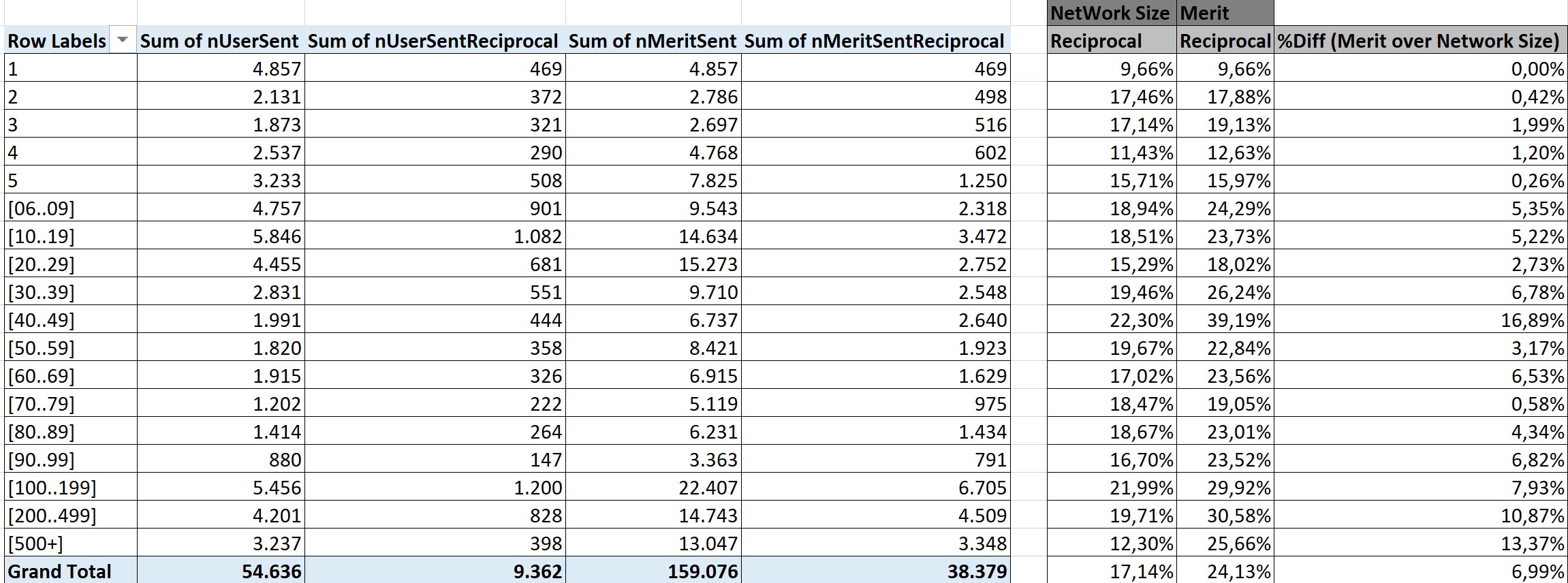Viewport: 1568px width, 583px height.
Task: Select the cell showing 39,19%
Action: click(1225, 319)
